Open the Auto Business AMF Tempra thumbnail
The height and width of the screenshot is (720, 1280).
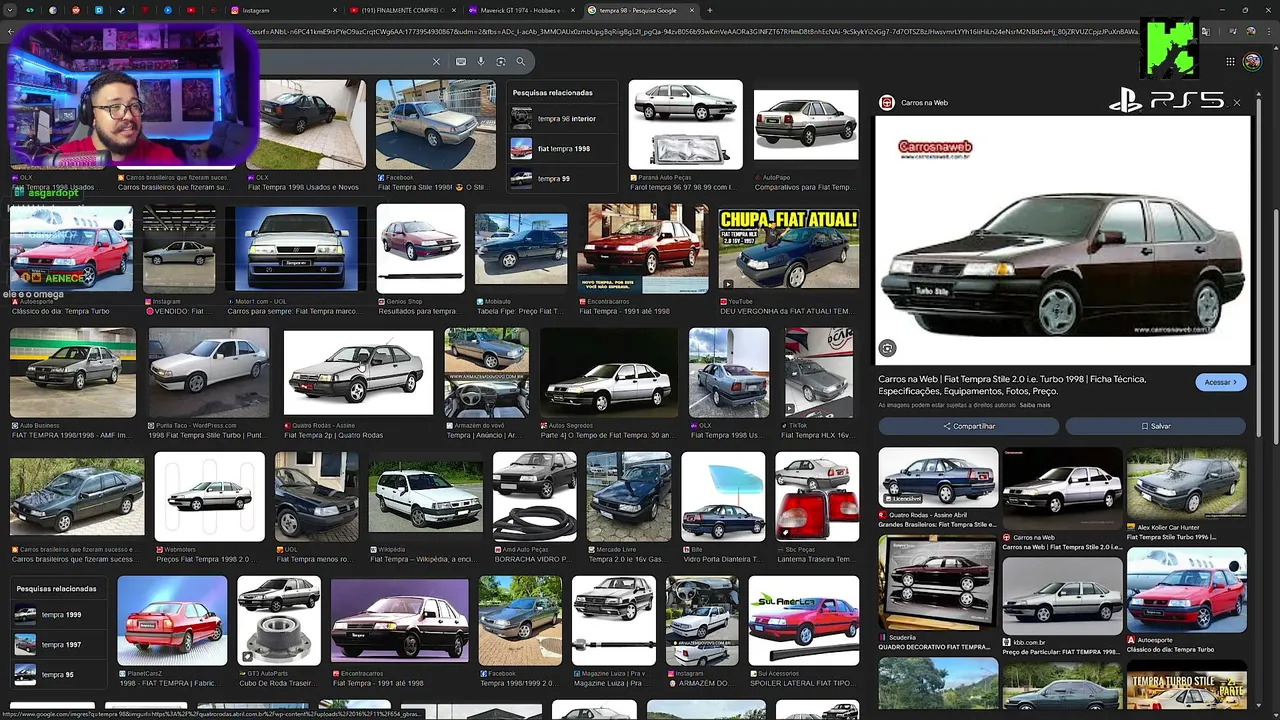(73, 372)
